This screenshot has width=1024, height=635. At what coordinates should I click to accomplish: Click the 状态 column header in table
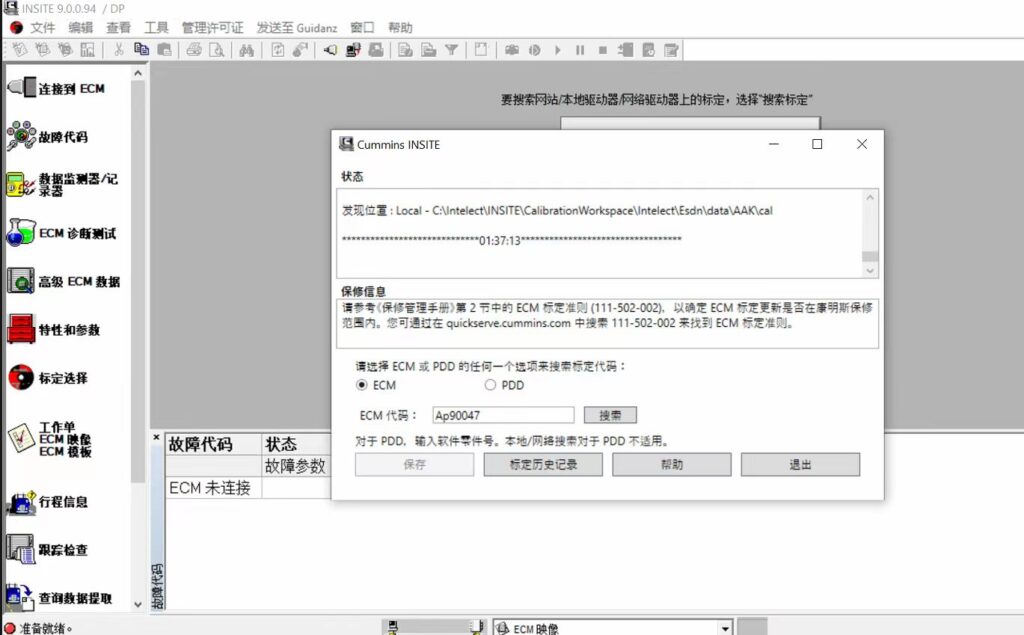click(296, 444)
